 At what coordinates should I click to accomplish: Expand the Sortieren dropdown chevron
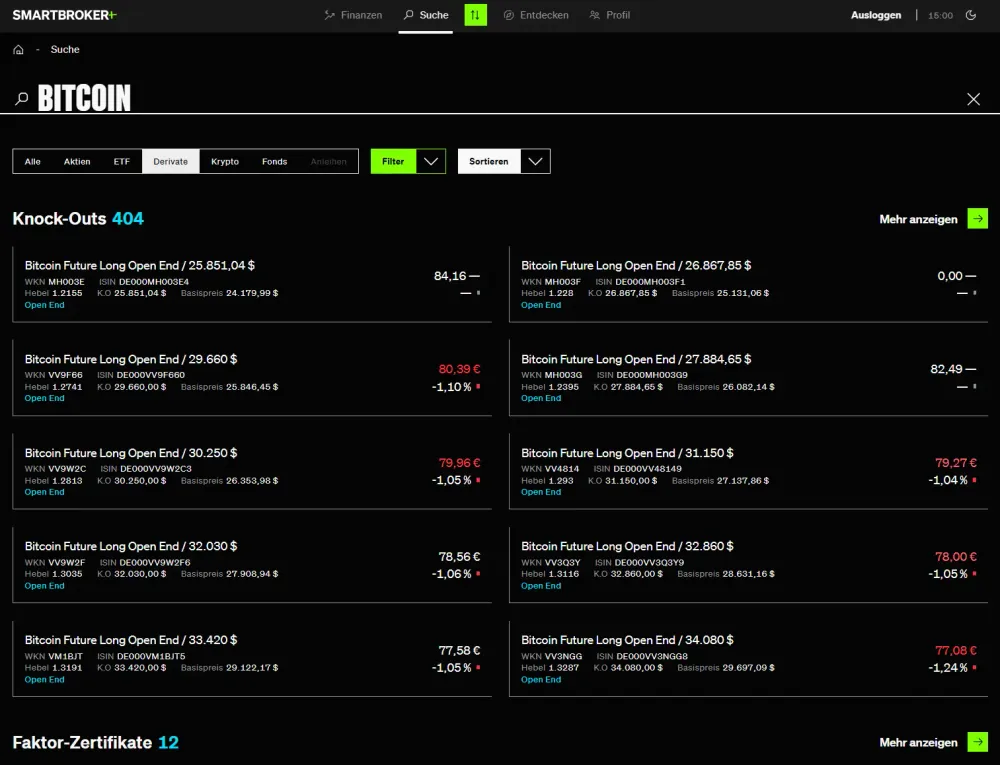click(x=536, y=161)
